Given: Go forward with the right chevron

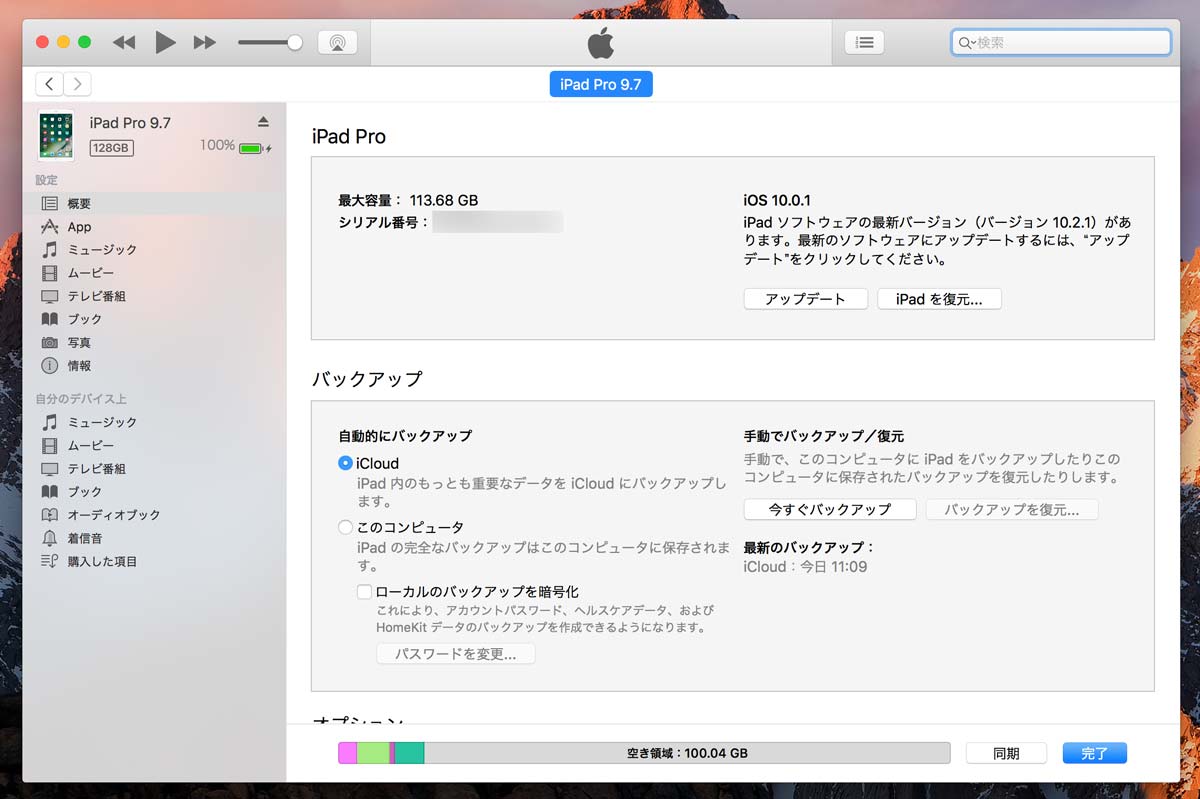Looking at the screenshot, I should [77, 84].
